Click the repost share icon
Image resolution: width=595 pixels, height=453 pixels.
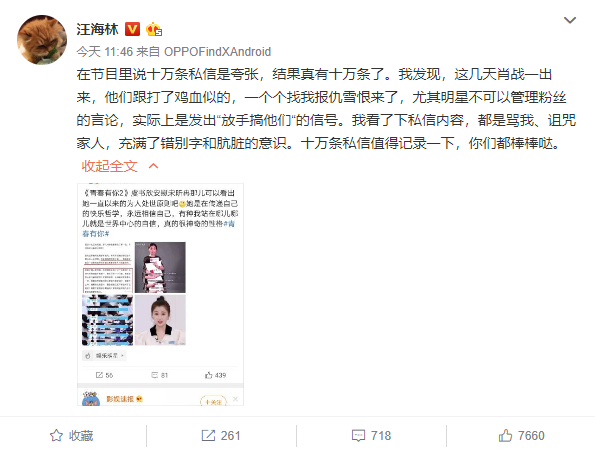tap(208, 436)
